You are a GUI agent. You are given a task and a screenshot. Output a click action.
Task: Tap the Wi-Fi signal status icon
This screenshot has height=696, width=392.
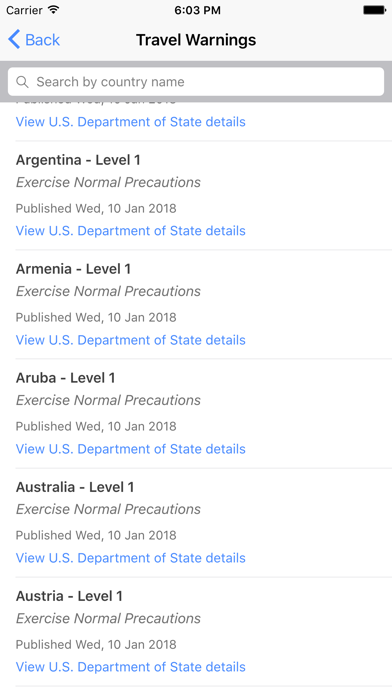point(54,10)
